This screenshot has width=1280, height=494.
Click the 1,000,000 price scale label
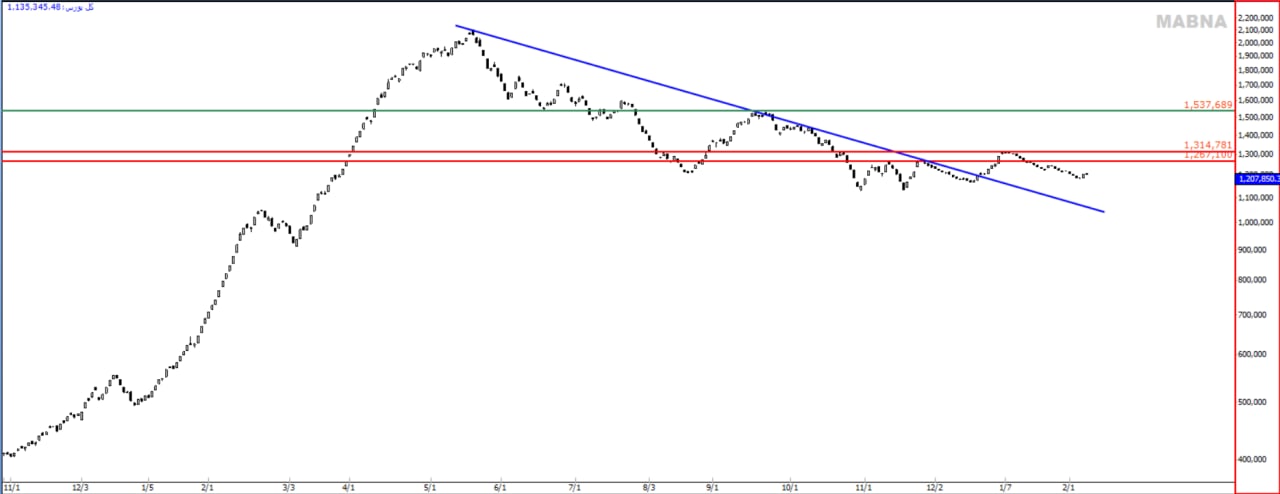point(1256,222)
